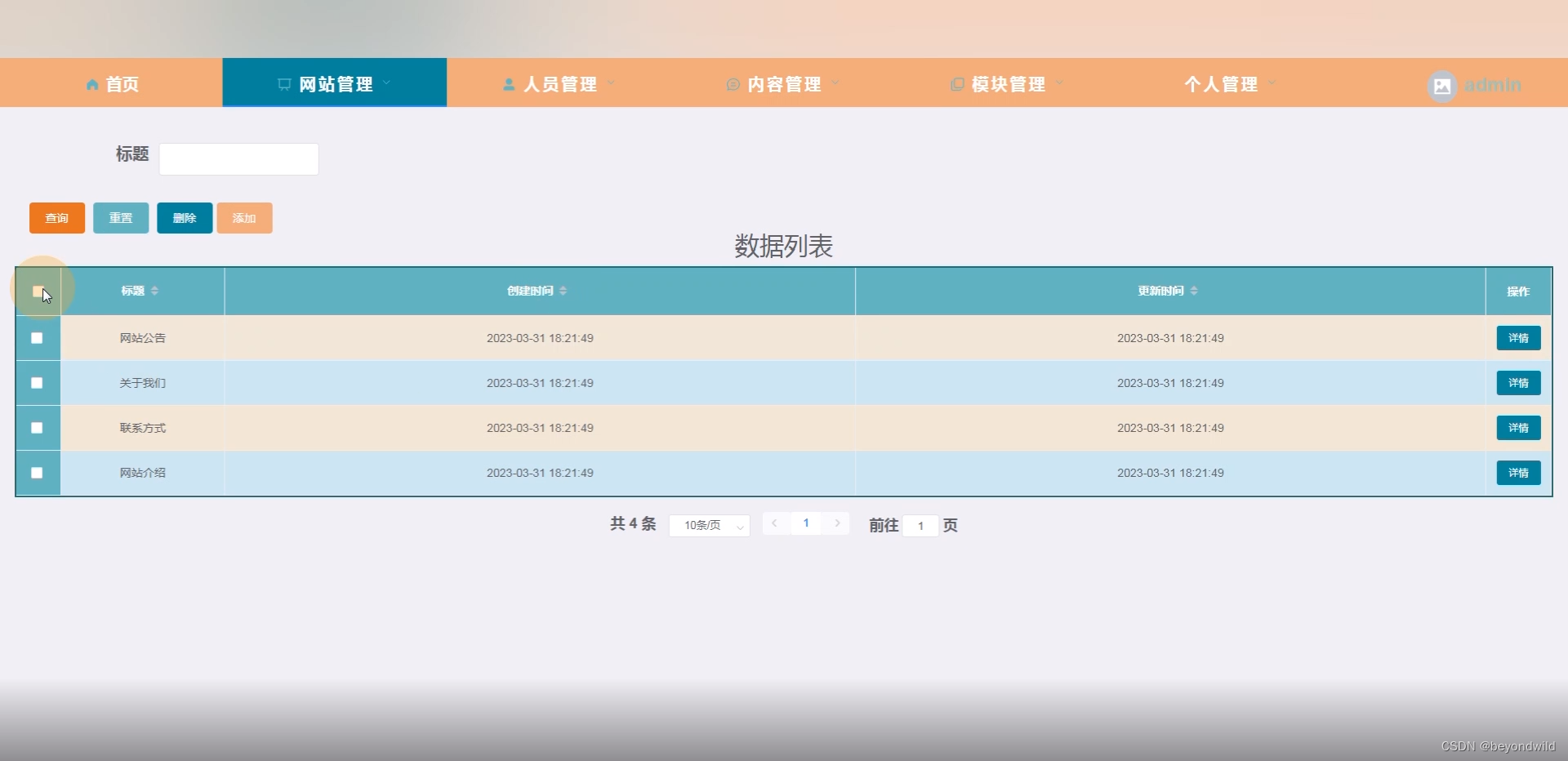Image resolution: width=1568 pixels, height=761 pixels.
Task: Click the home icon beside 首页
Action: point(92,84)
